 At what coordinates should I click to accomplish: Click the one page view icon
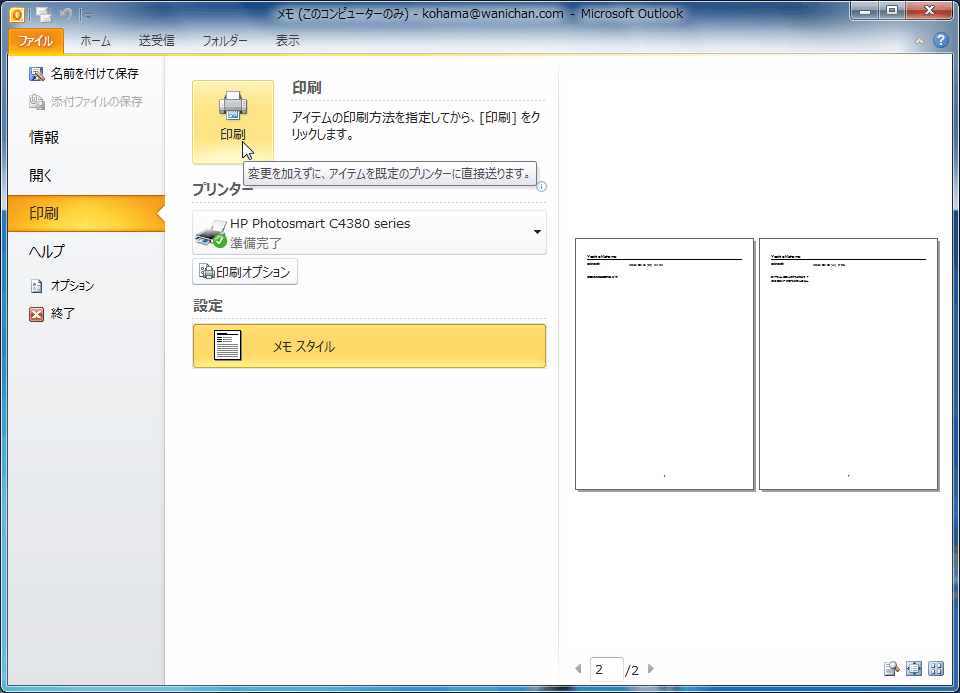click(x=913, y=669)
